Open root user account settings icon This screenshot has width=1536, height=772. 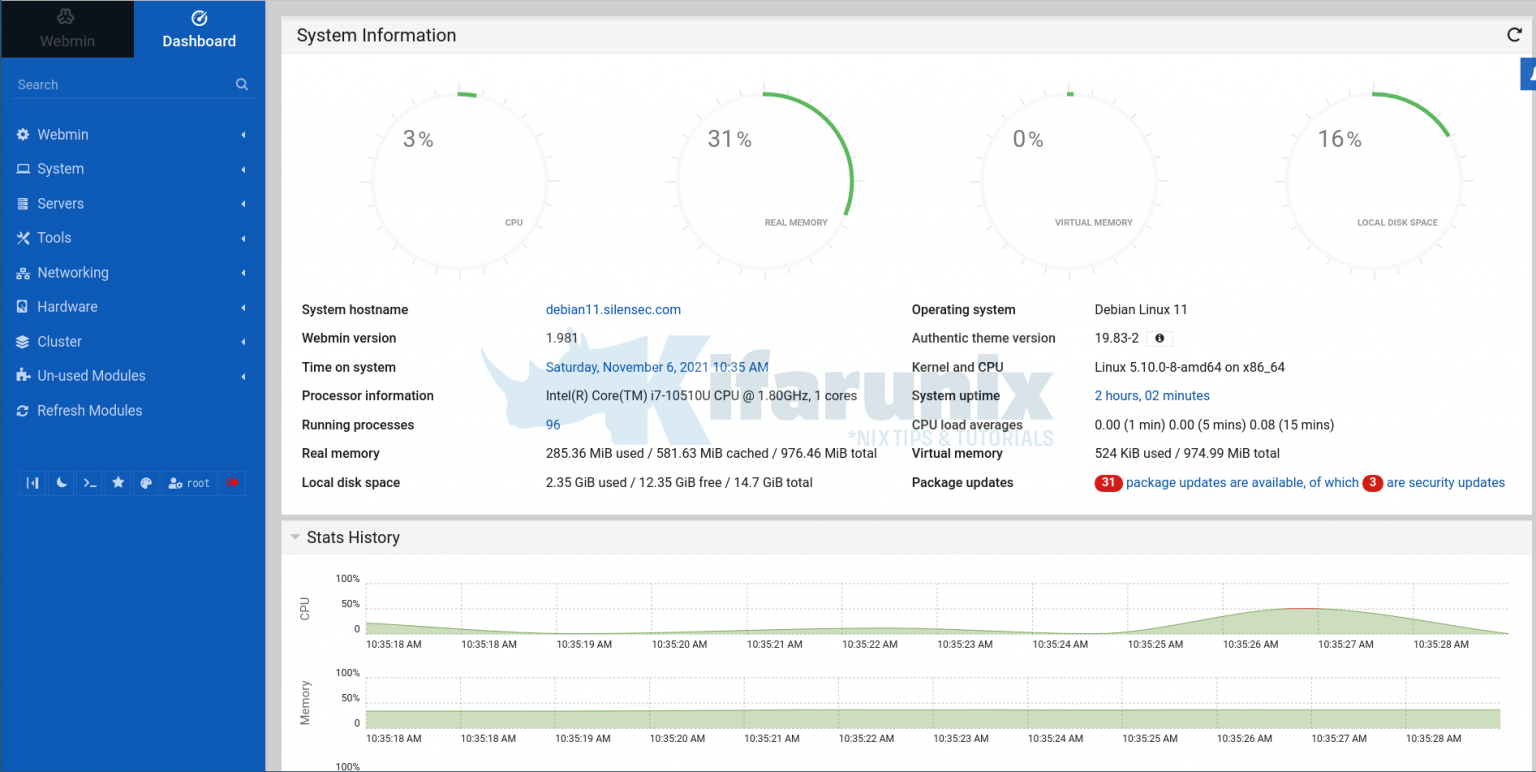point(189,483)
